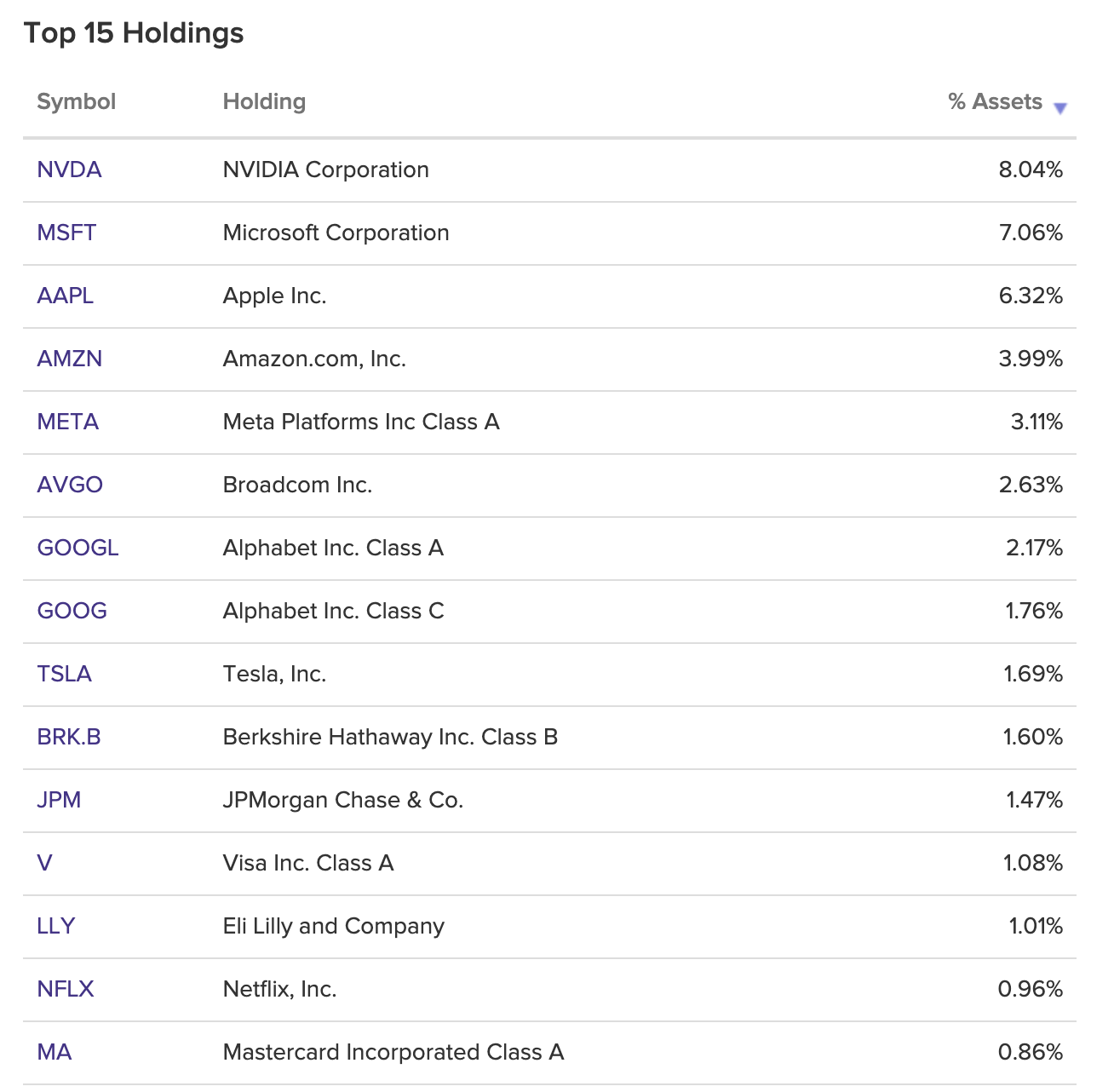
Task: Click the AAPL ticker symbol
Action: 65,296
